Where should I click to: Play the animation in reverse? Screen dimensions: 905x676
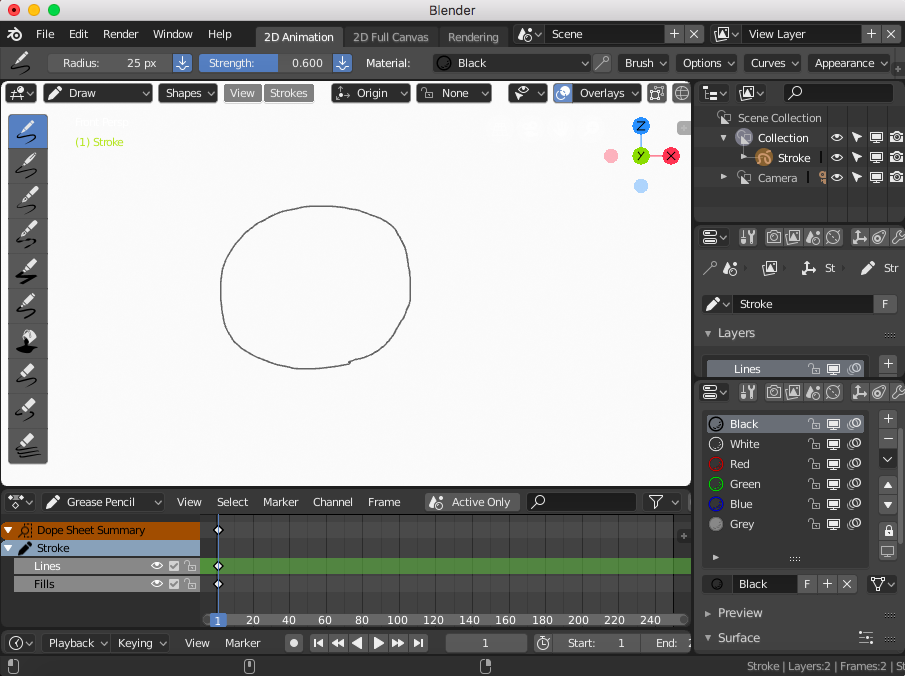click(x=358, y=643)
